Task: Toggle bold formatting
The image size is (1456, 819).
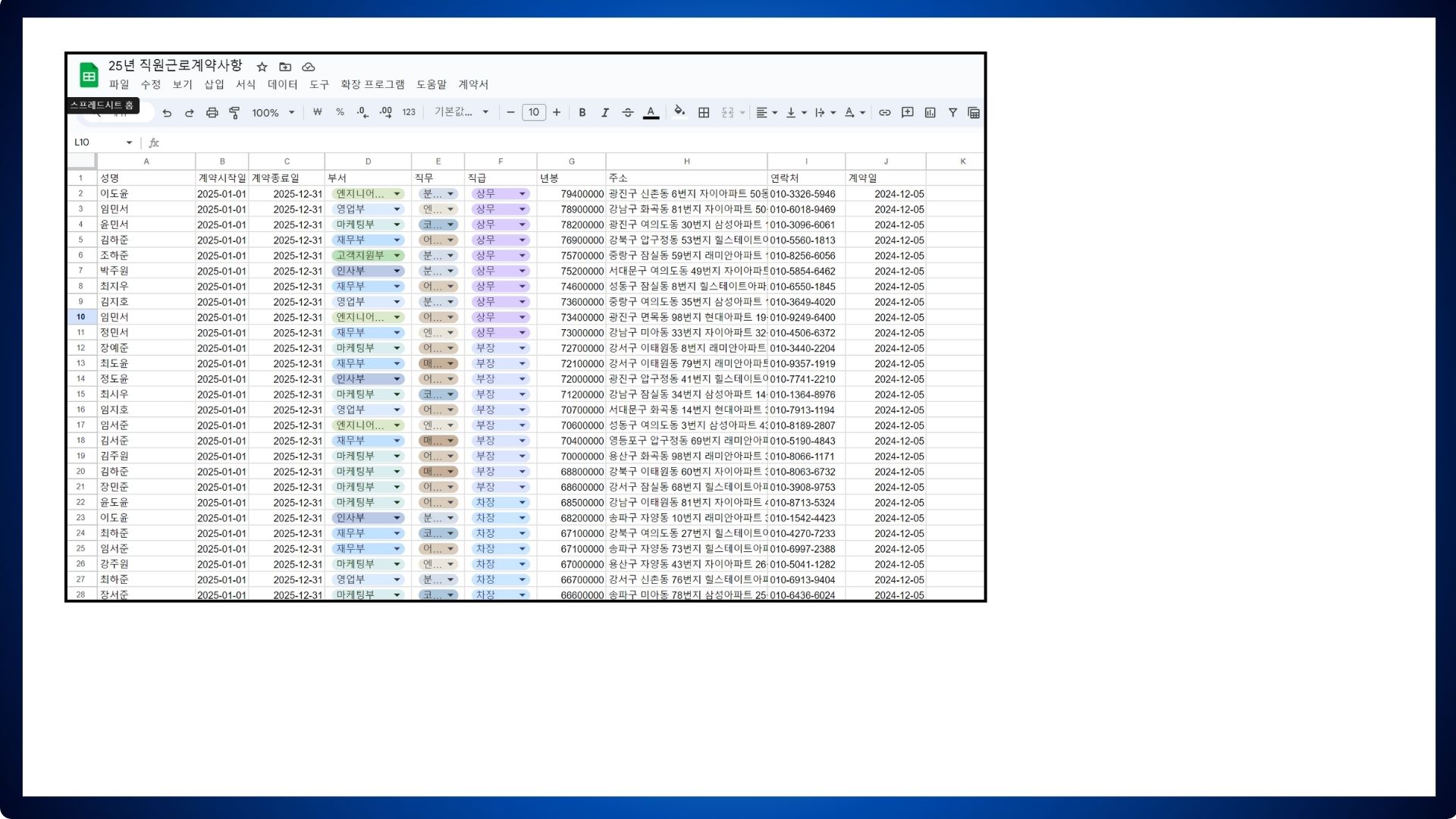Action: 582,113
